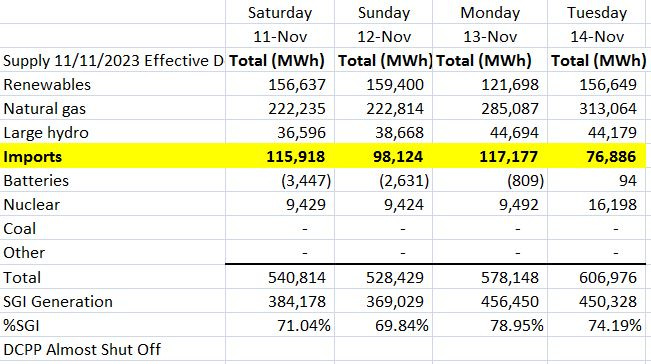
Task: Click SGI Generation value 450,328
Action: point(608,301)
